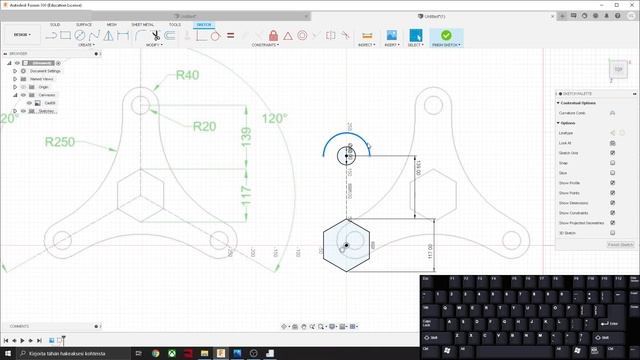Select the Line sketch tool

pos(51,36)
